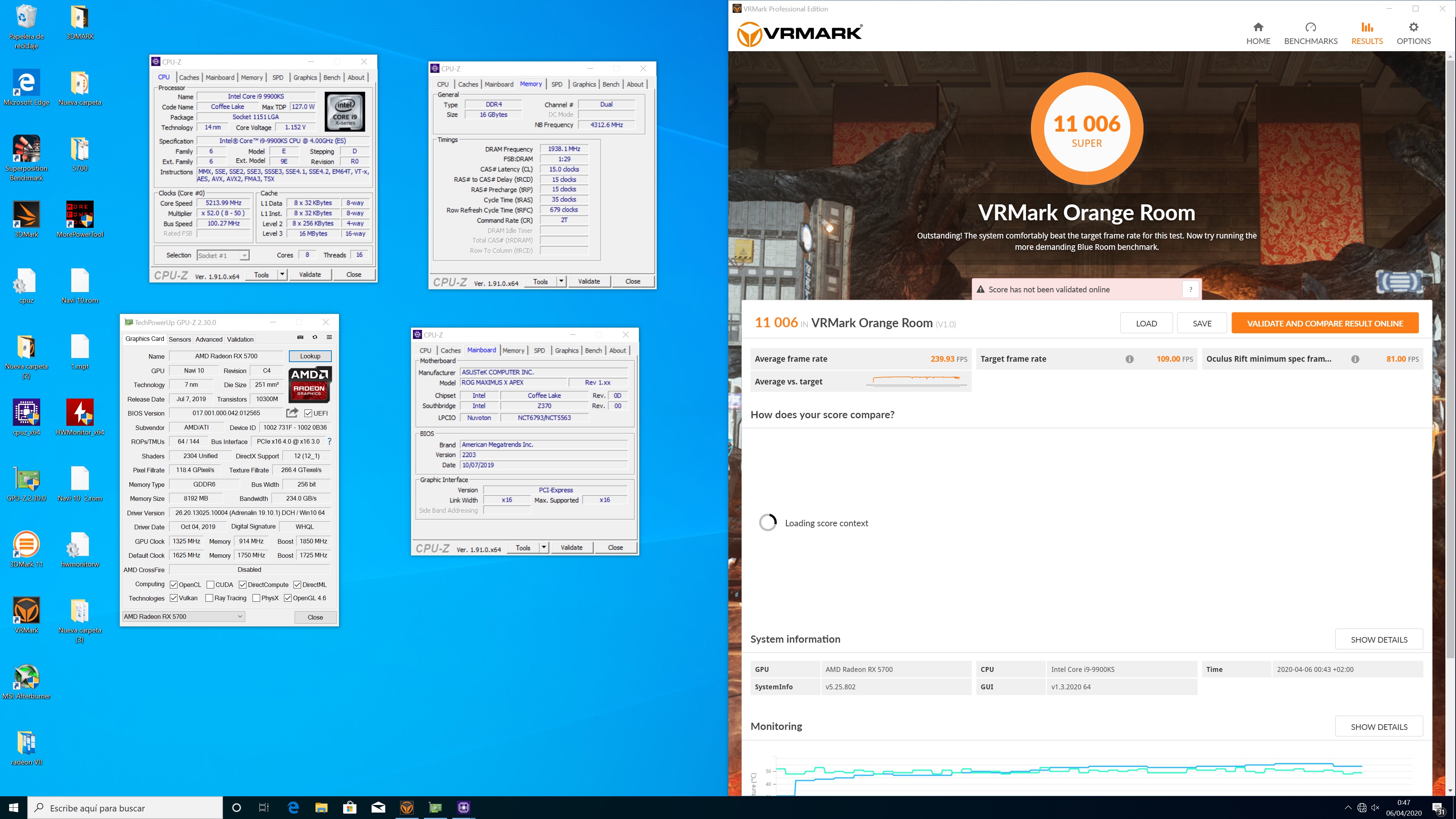Click the Bus Interface question mark in GPU-Z

pyautogui.click(x=329, y=441)
